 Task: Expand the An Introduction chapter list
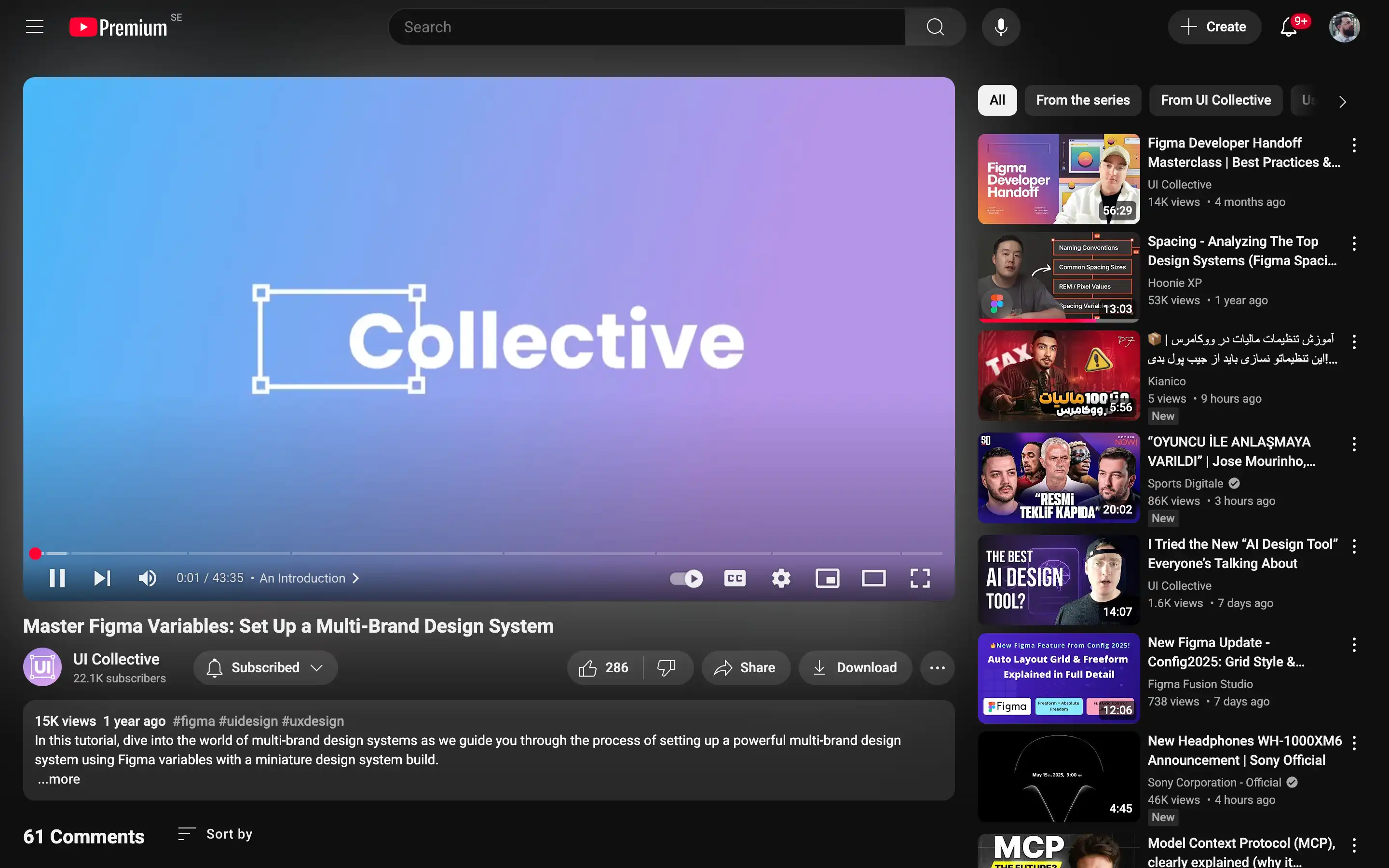309,578
